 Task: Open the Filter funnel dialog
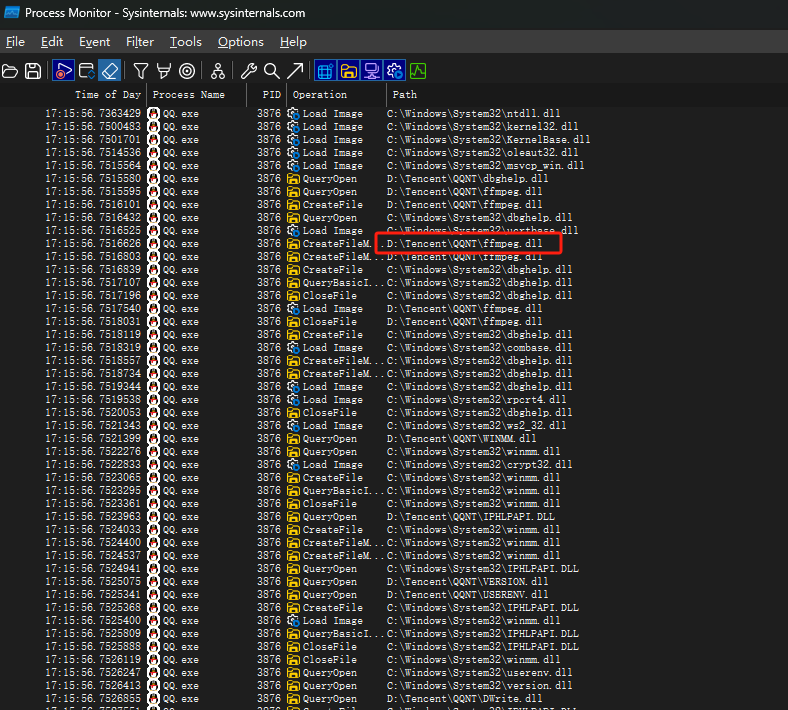(x=141, y=71)
